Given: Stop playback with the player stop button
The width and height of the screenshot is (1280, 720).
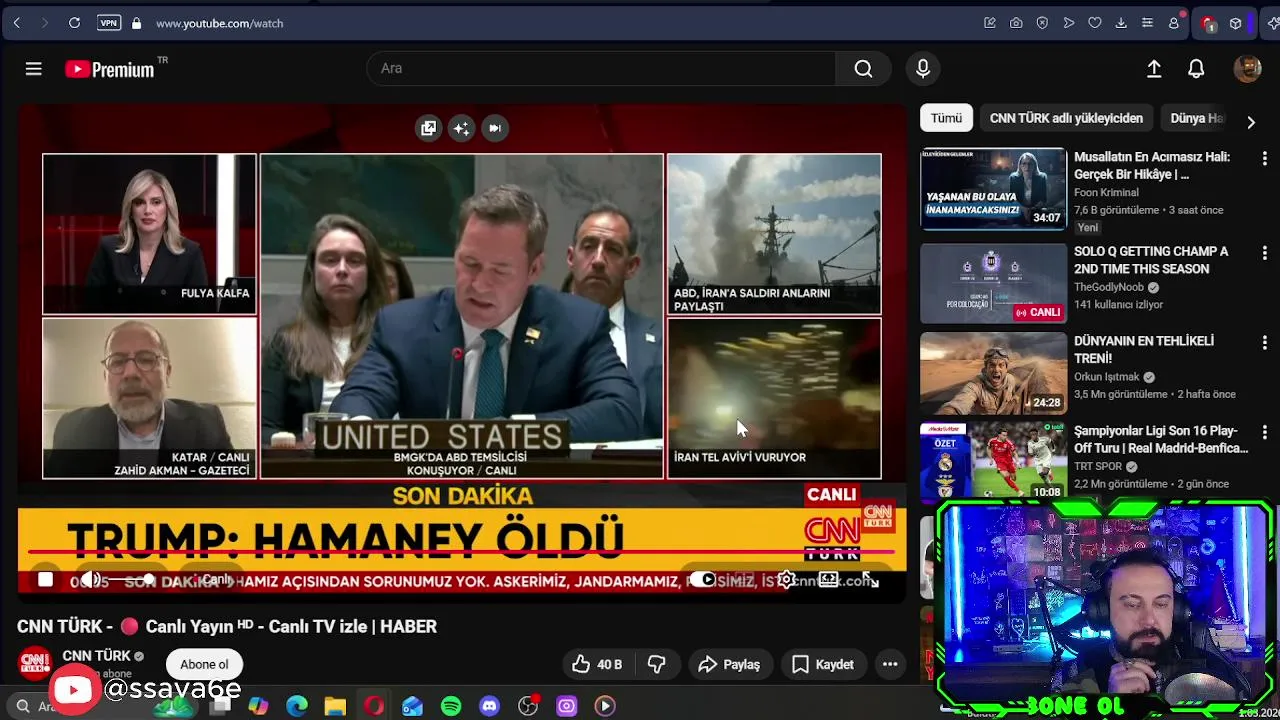Looking at the screenshot, I should [45, 580].
